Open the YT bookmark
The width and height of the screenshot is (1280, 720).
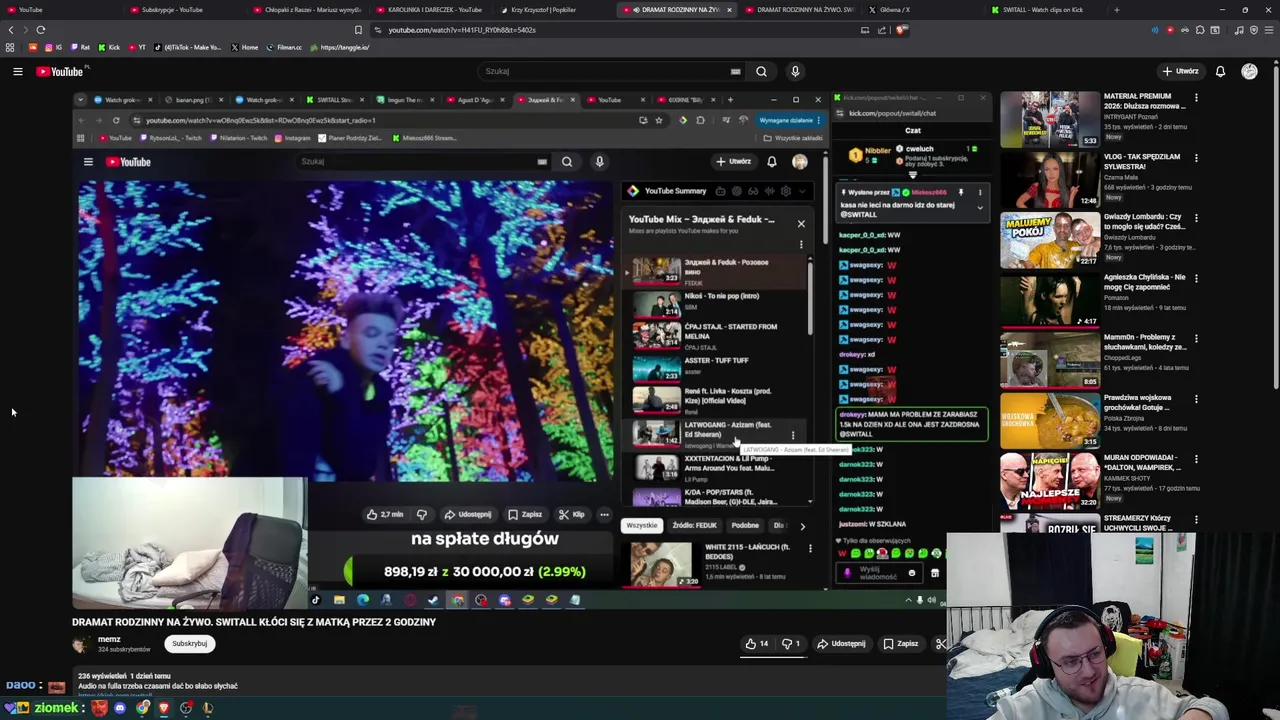click(x=136, y=47)
